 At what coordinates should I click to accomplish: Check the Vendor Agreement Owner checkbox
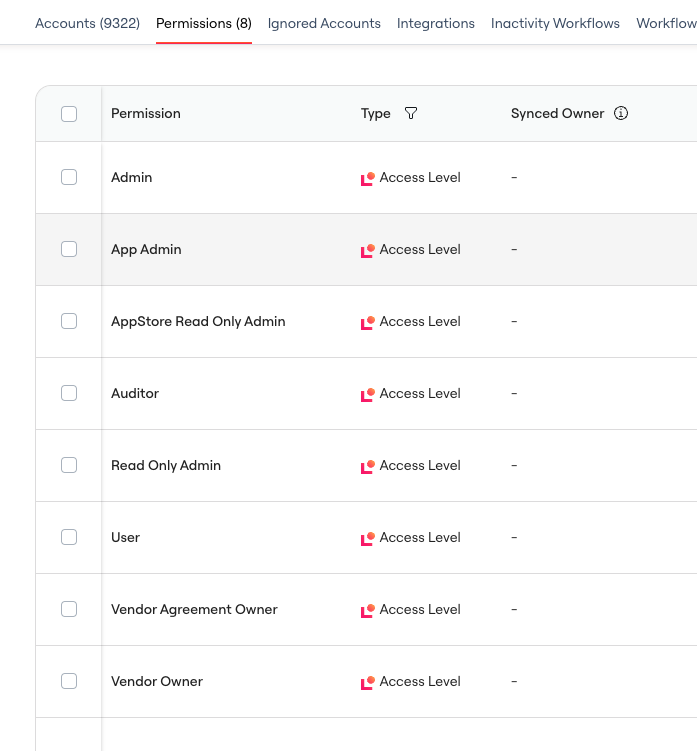tap(69, 609)
